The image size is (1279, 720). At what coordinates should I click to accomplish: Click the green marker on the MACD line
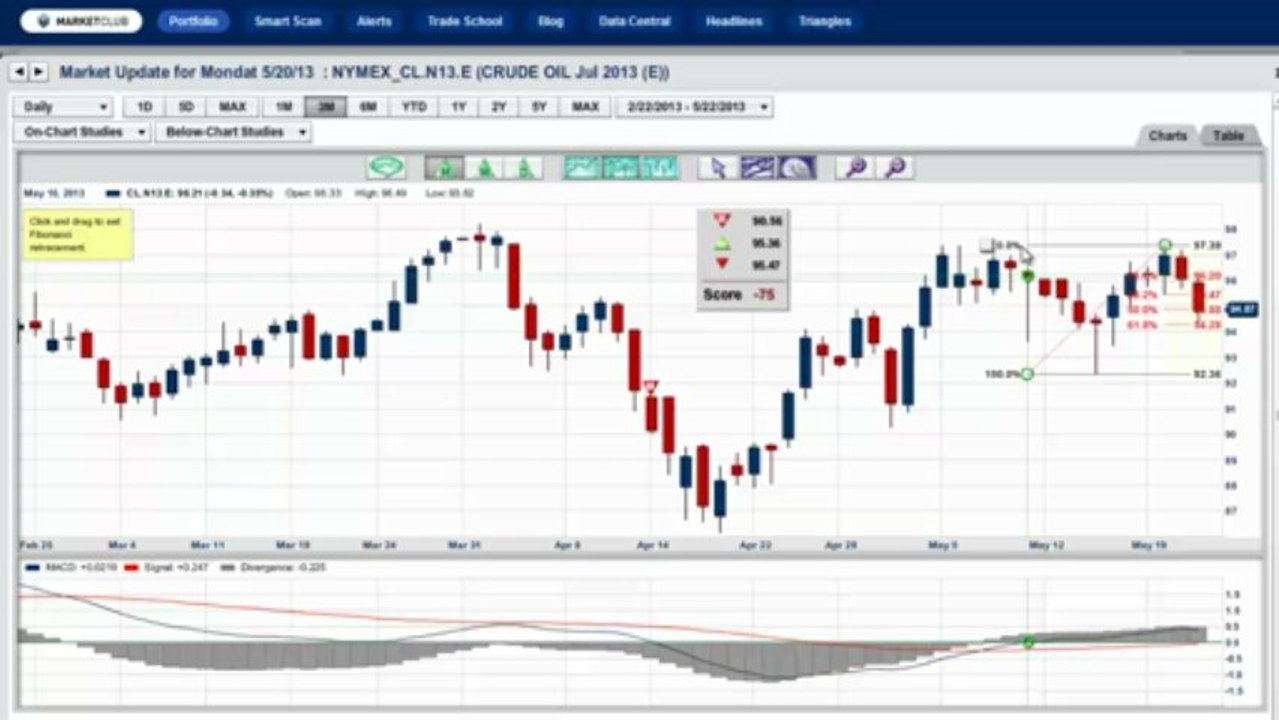coord(1028,641)
